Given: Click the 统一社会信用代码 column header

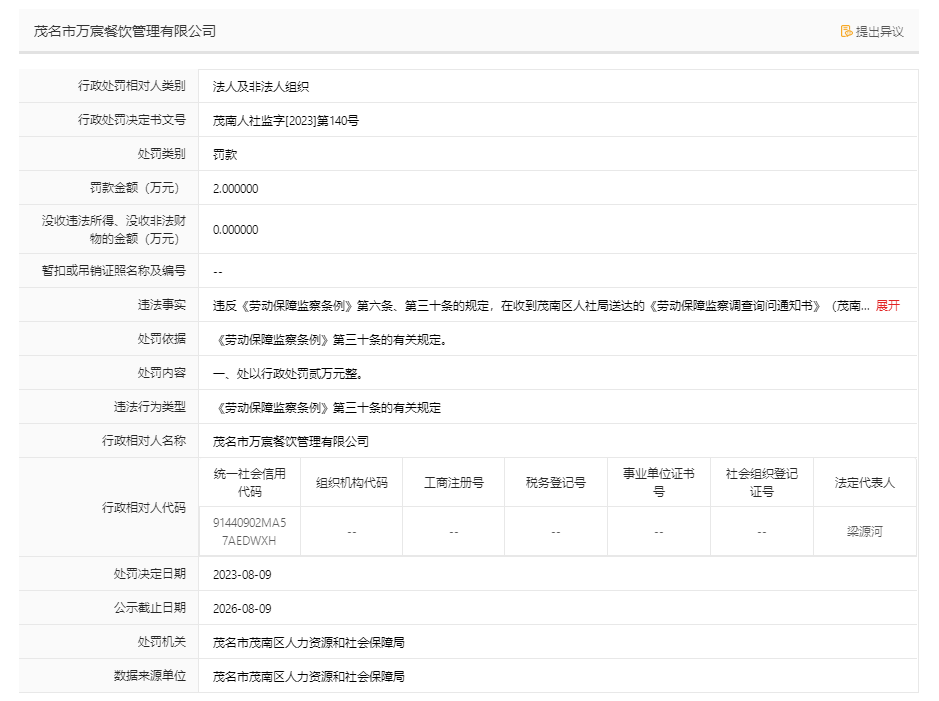Looking at the screenshot, I should [x=250, y=483].
